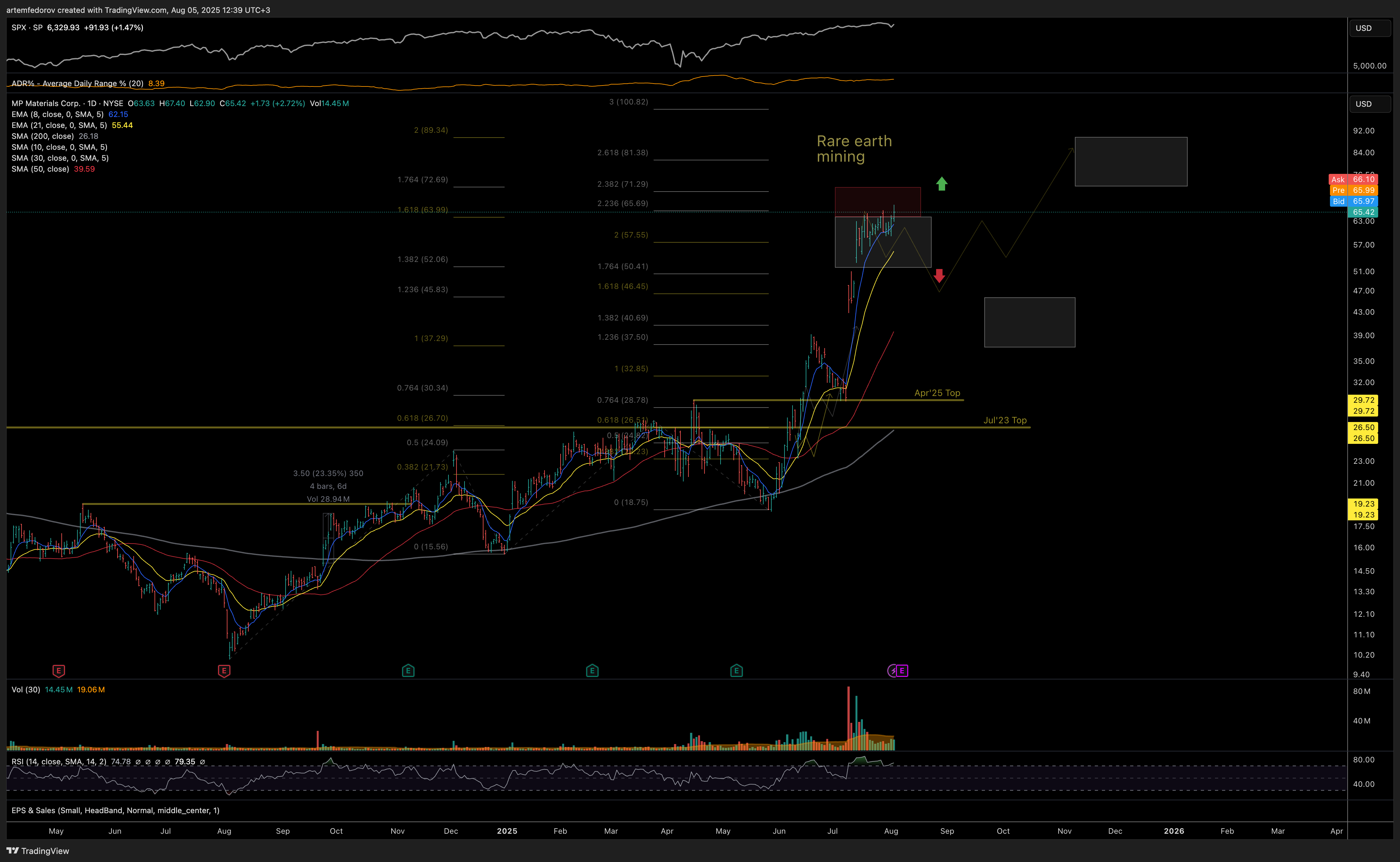Select the EMA (21, close) indicator legend
This screenshot has width=1400, height=862.
tap(59, 125)
